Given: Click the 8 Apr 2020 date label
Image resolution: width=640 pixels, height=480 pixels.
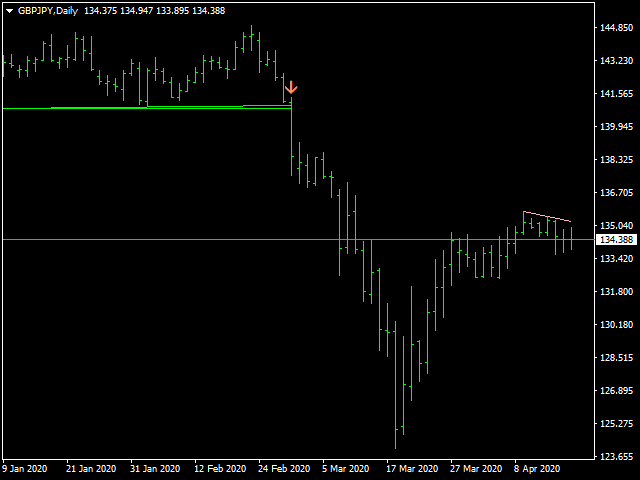Looking at the screenshot, I should [x=536, y=468].
